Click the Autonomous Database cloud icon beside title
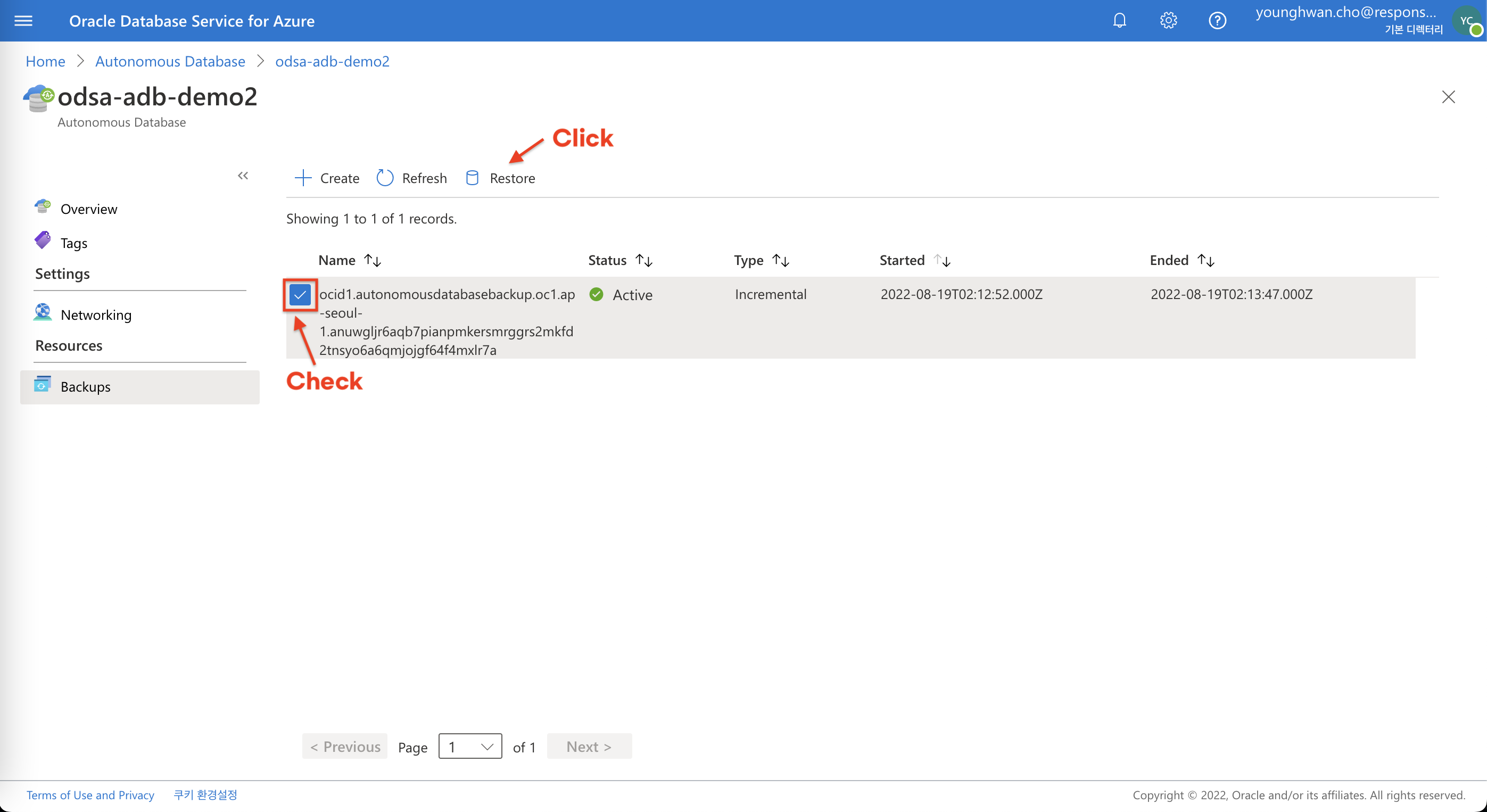This screenshot has width=1487, height=812. (39, 98)
